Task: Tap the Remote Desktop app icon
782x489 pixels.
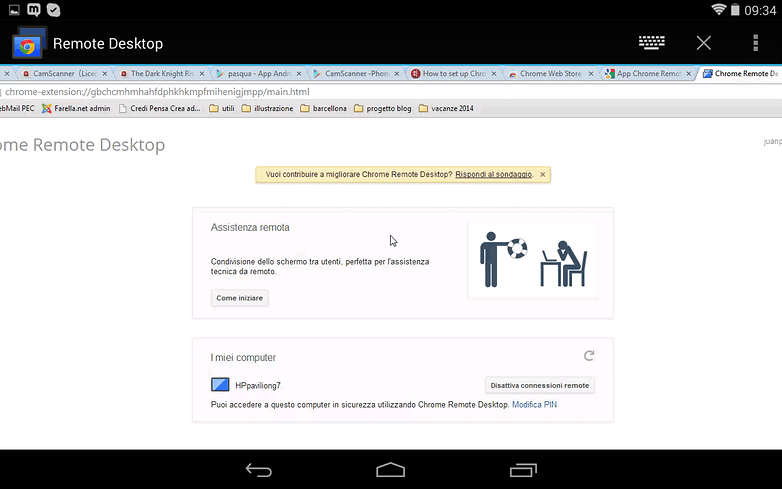Action: [29, 43]
